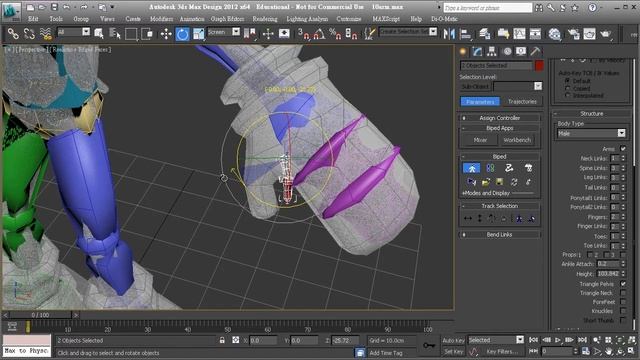This screenshot has height=360, width=640.
Task: Click the Key Filters button
Action: pos(502,351)
